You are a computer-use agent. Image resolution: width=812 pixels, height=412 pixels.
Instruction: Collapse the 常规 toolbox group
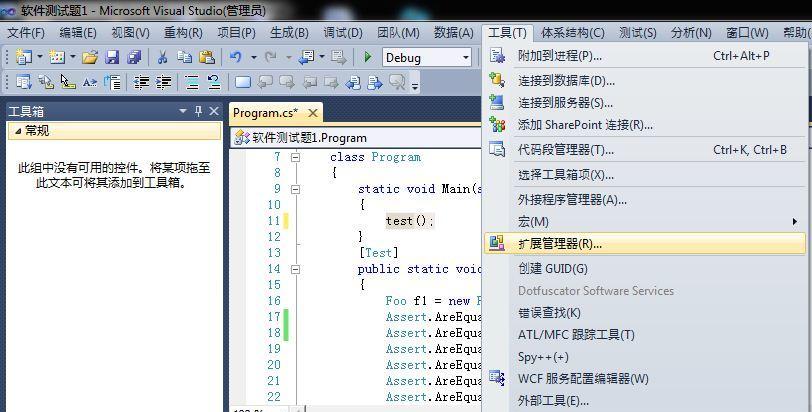[x=18, y=131]
